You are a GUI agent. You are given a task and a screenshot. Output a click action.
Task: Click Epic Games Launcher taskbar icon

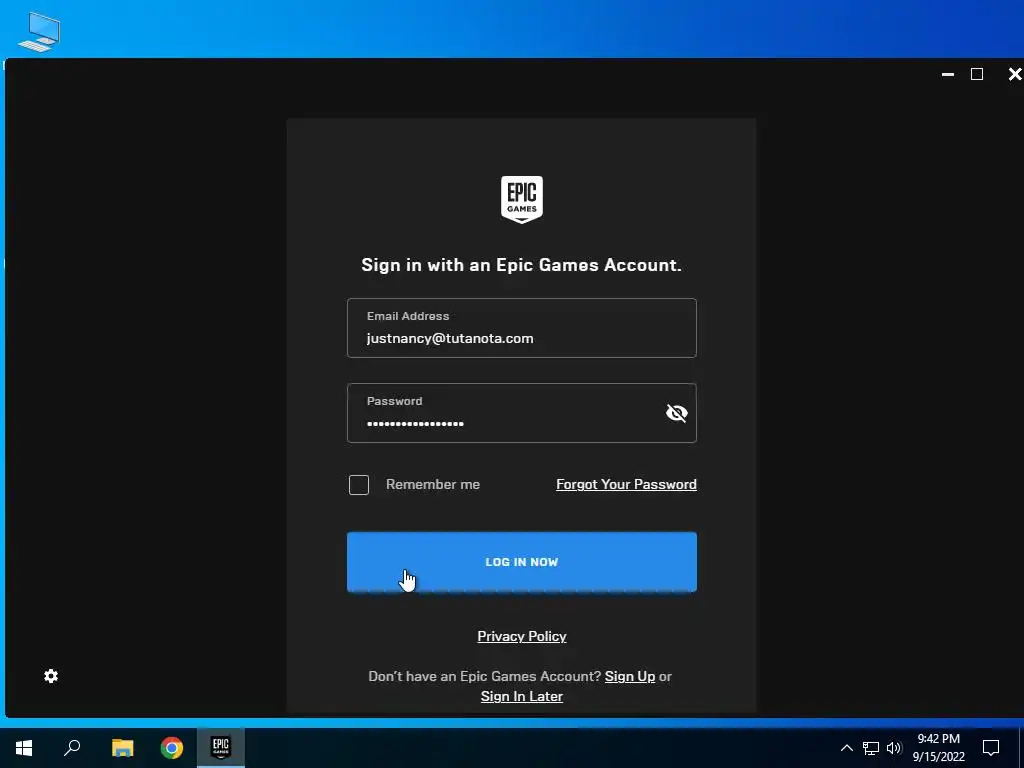221,748
